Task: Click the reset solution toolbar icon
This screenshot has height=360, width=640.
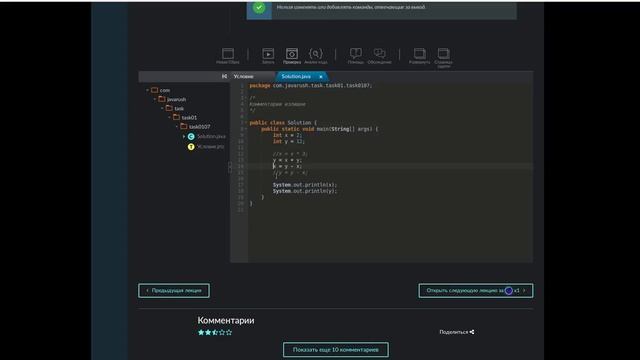Action: click(x=228, y=54)
